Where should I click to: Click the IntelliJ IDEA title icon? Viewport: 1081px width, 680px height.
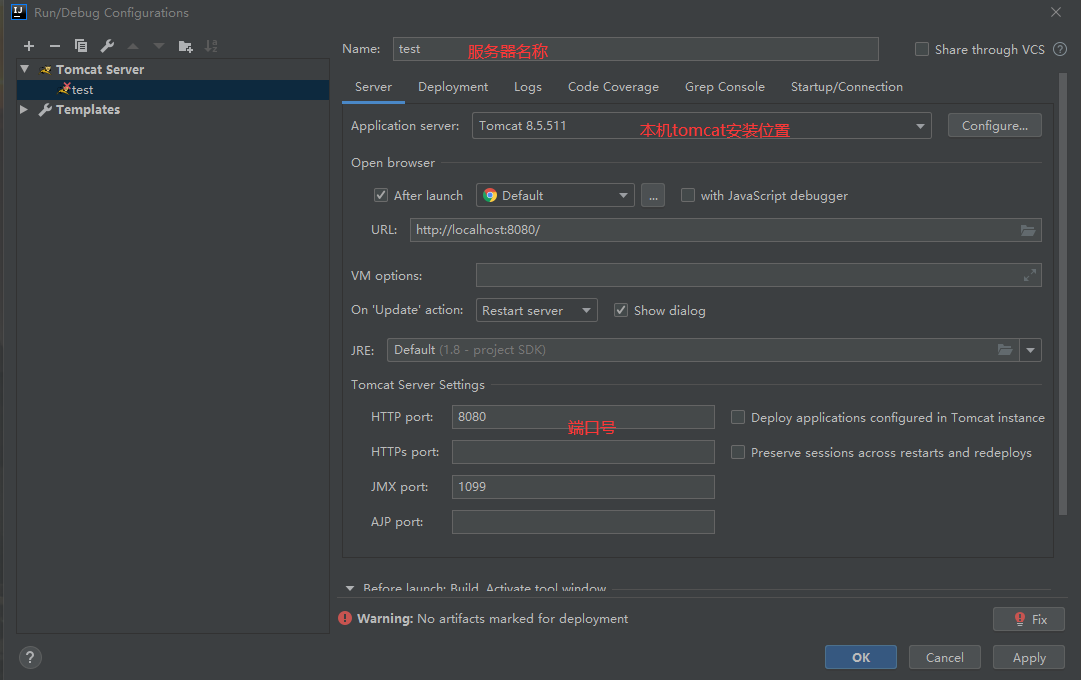coord(19,12)
